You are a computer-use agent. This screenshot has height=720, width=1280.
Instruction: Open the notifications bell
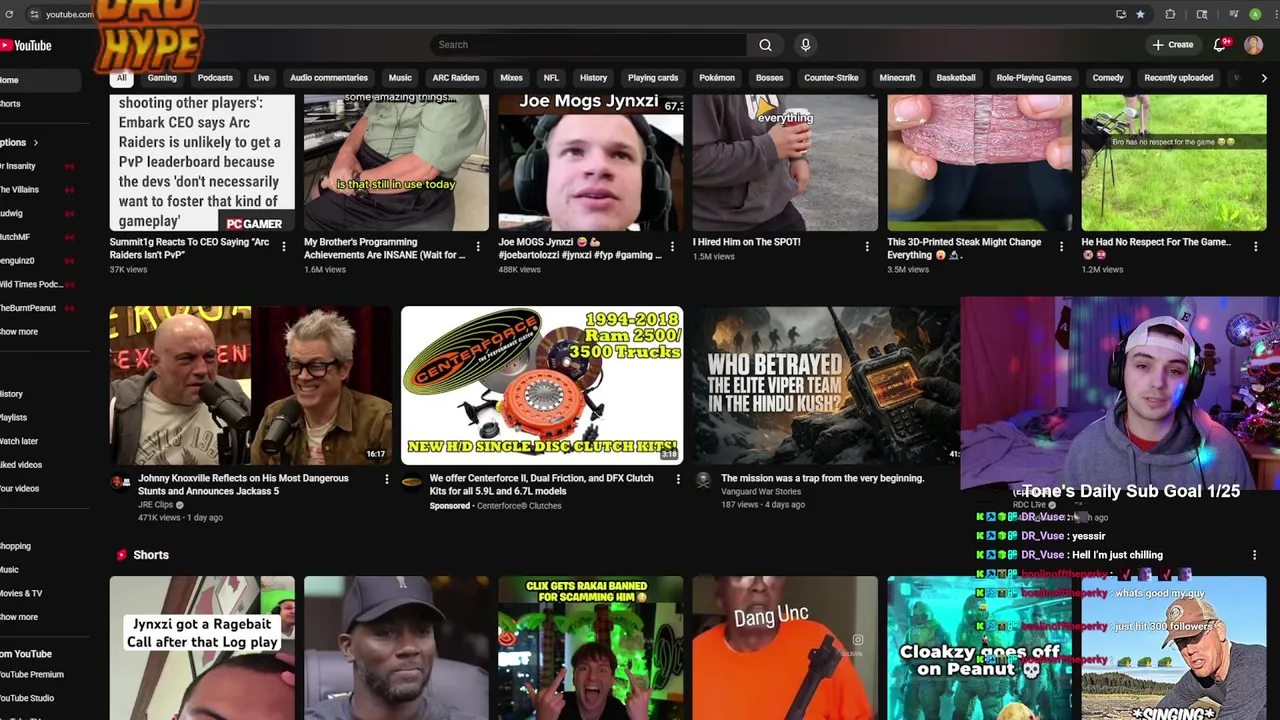[1220, 45]
